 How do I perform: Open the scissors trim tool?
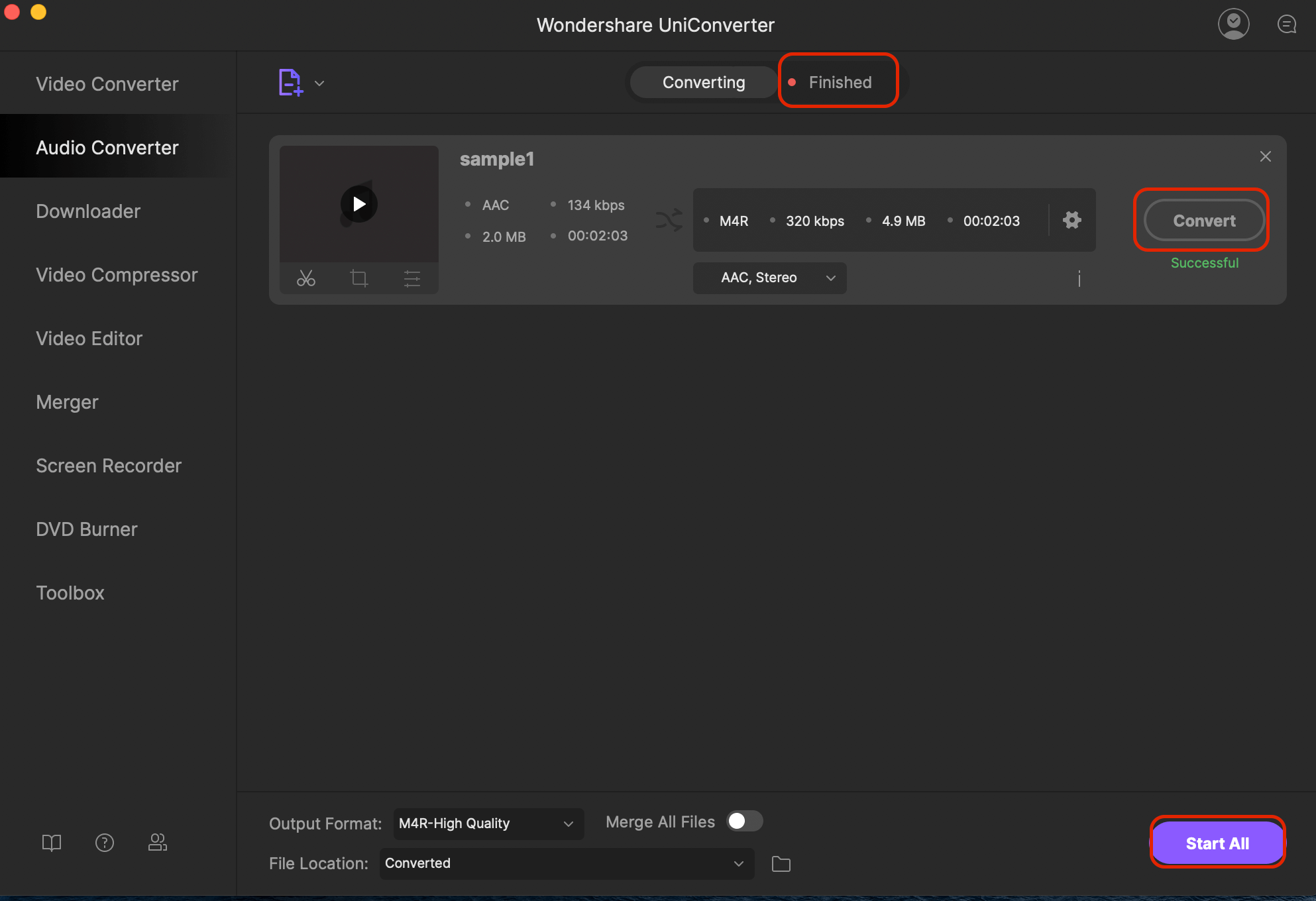tap(306, 278)
